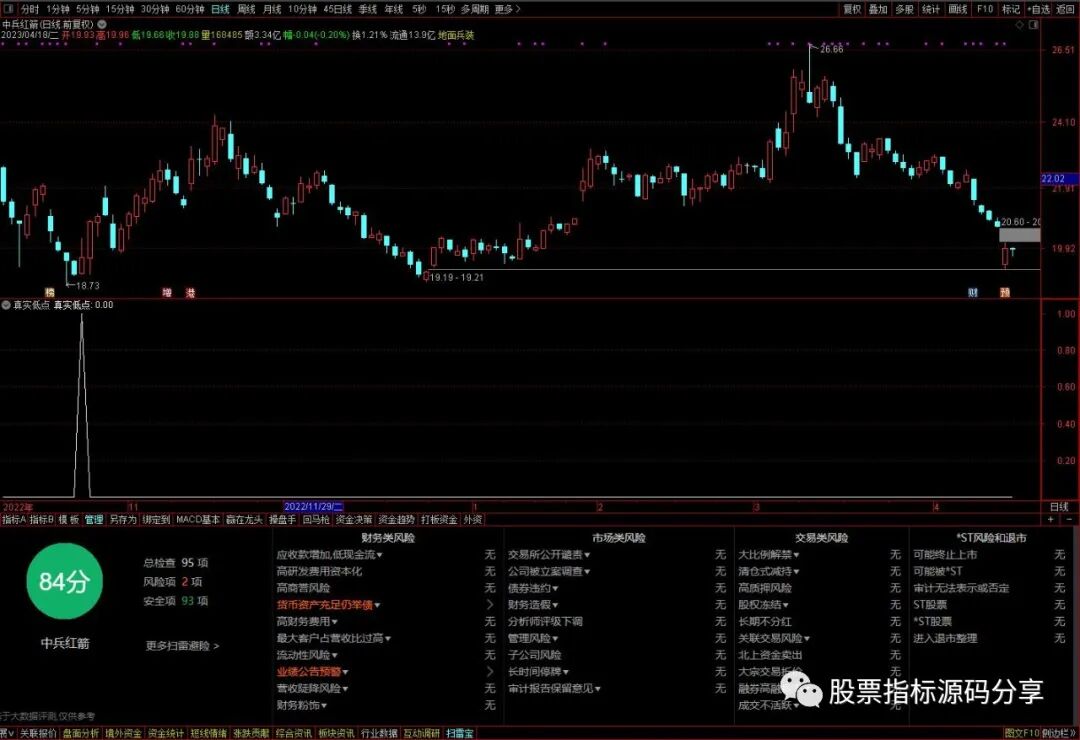Open 指标A indicator tab
The width and height of the screenshot is (1080, 740).
pos(14,520)
